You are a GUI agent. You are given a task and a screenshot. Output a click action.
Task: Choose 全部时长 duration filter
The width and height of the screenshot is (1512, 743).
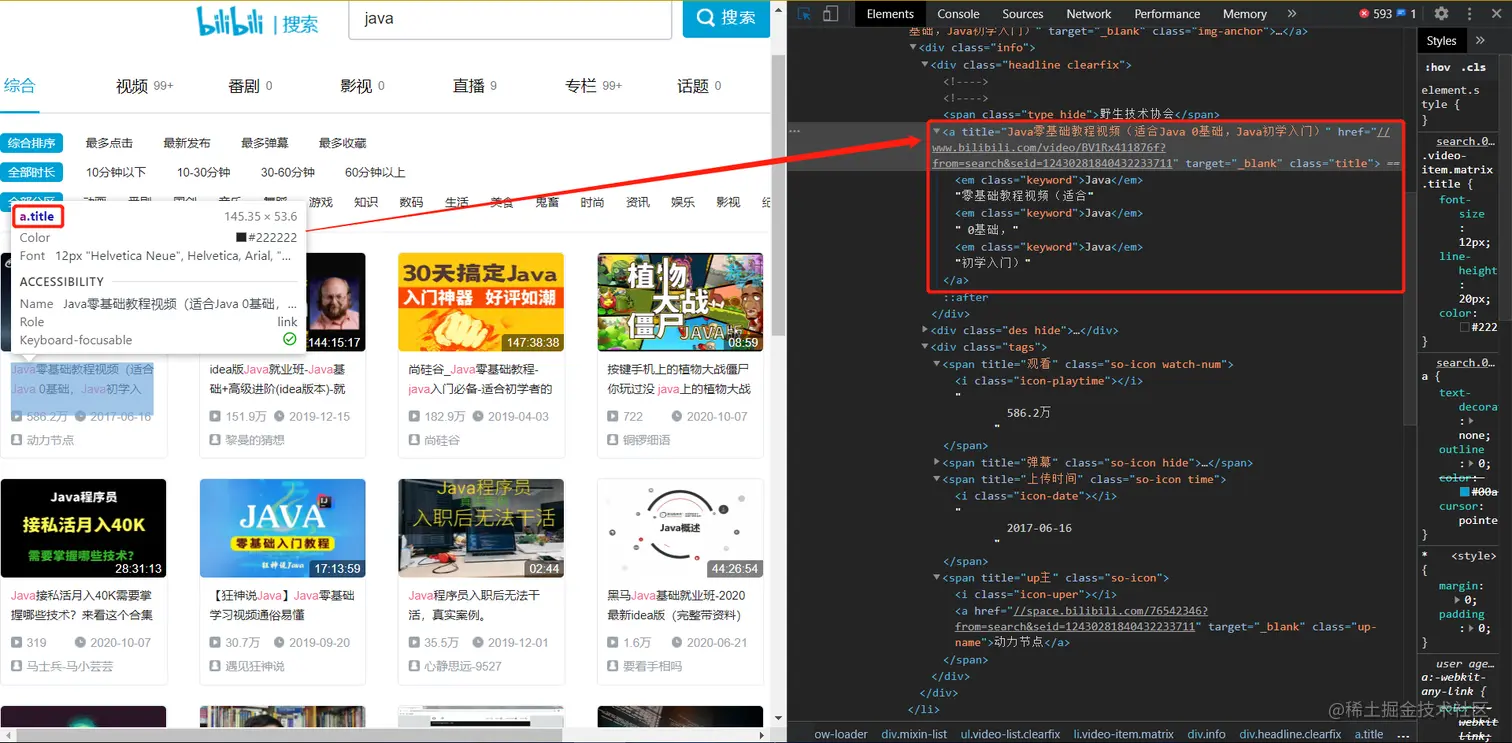click(x=31, y=172)
